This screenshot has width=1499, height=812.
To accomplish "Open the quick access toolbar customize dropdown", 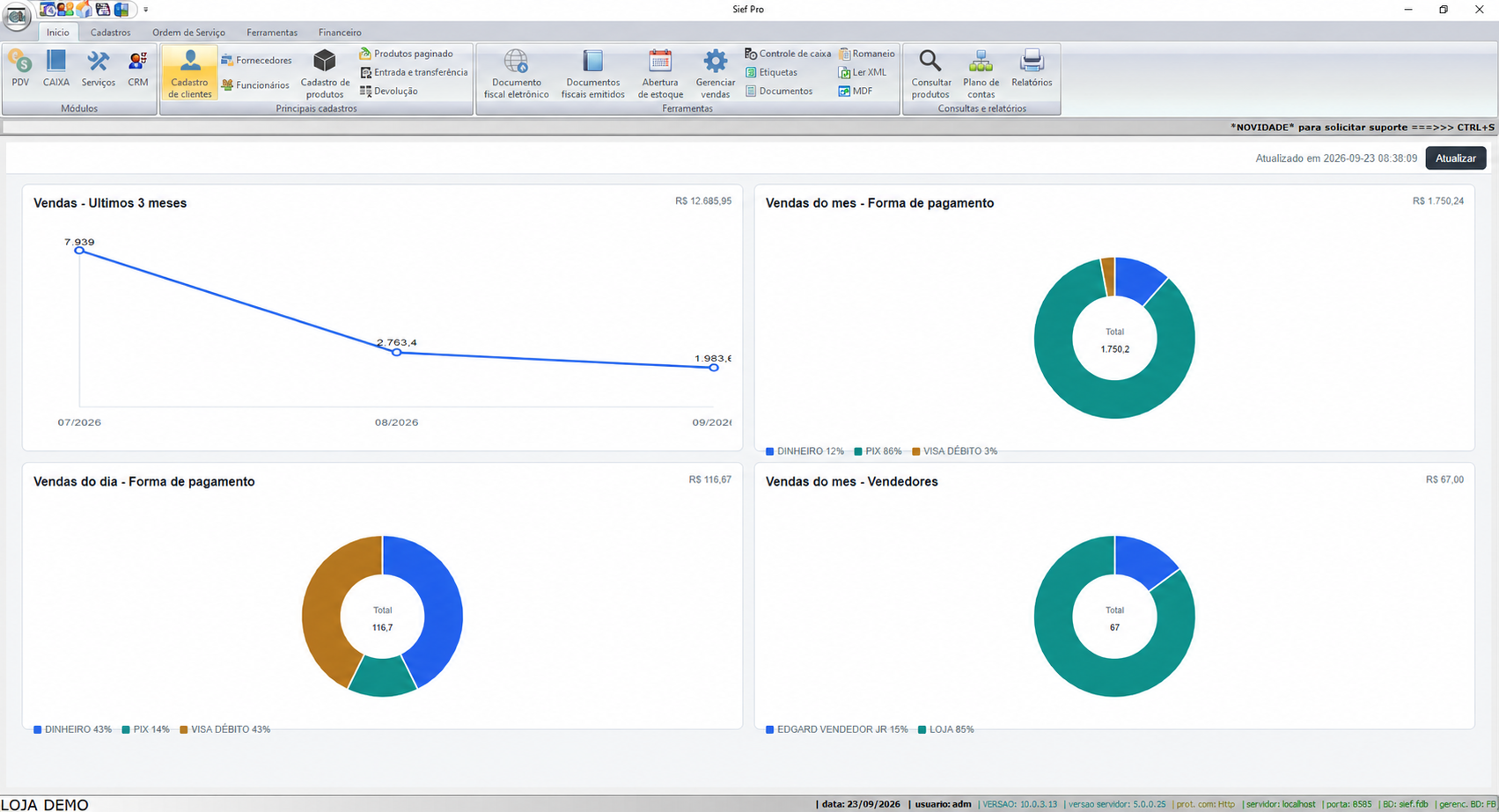I will click(x=145, y=10).
